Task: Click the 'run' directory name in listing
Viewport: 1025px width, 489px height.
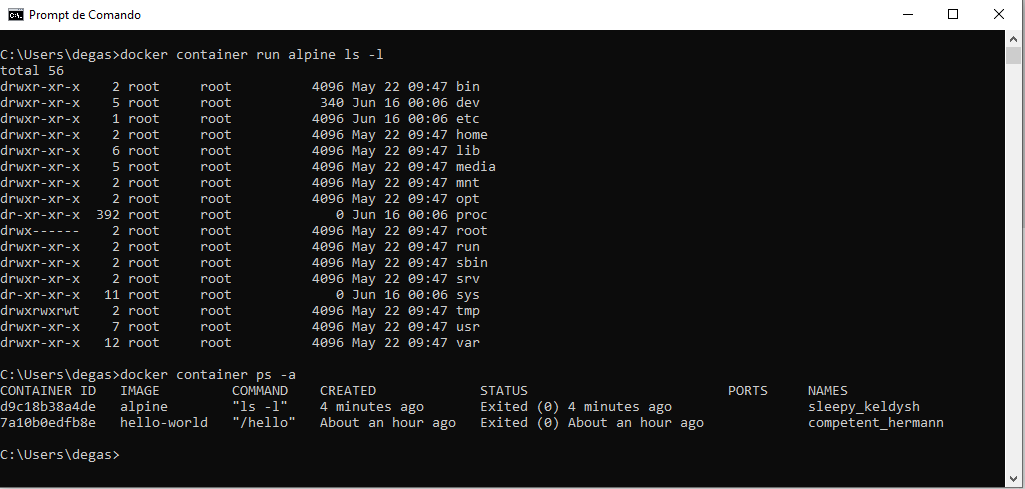Action: [468, 246]
